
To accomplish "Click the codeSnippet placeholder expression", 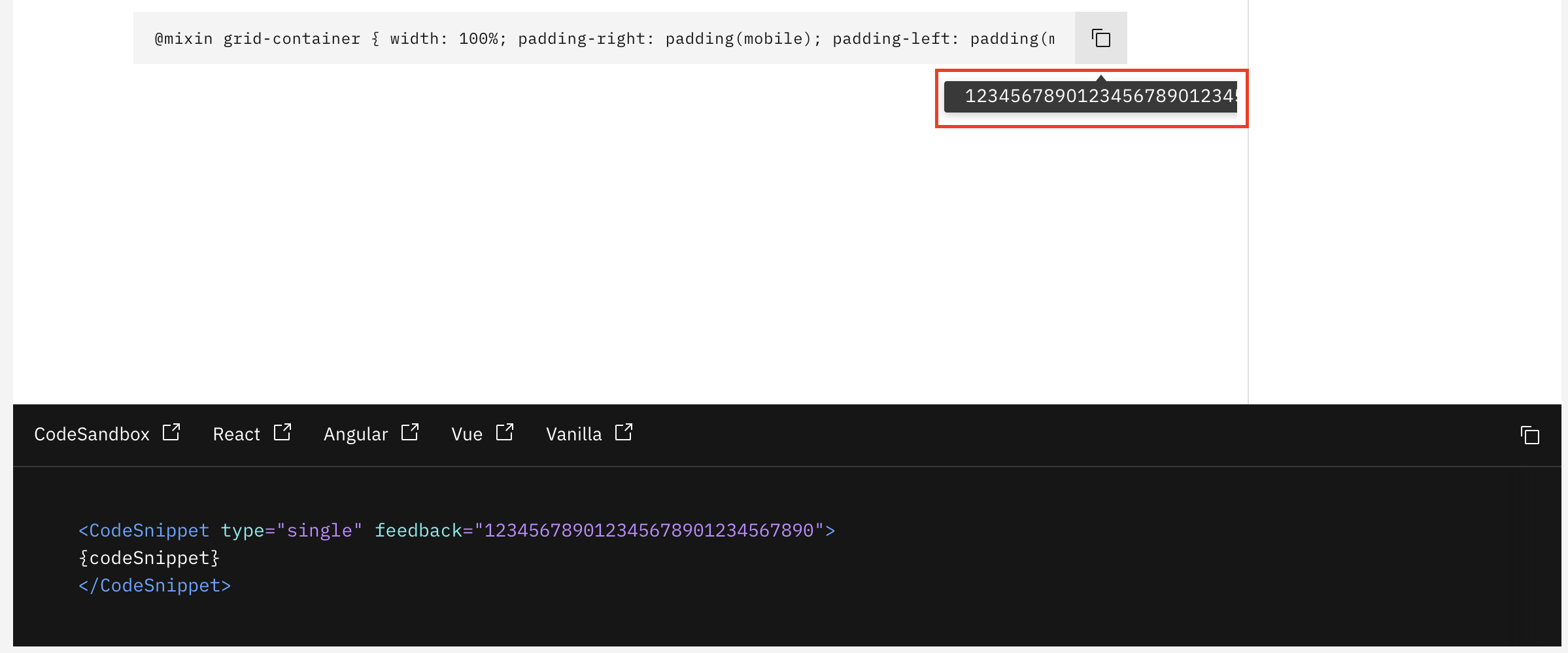I will [149, 557].
